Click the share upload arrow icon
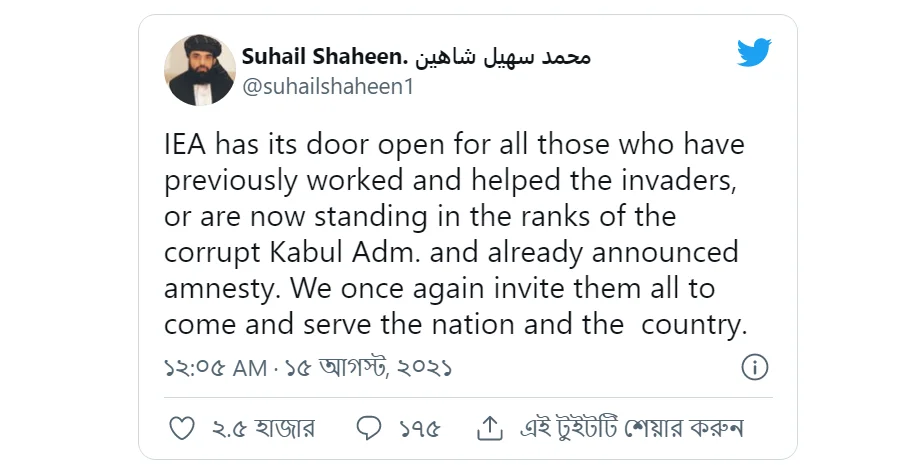Image resolution: width=920 pixels, height=465 pixels. [x=490, y=429]
